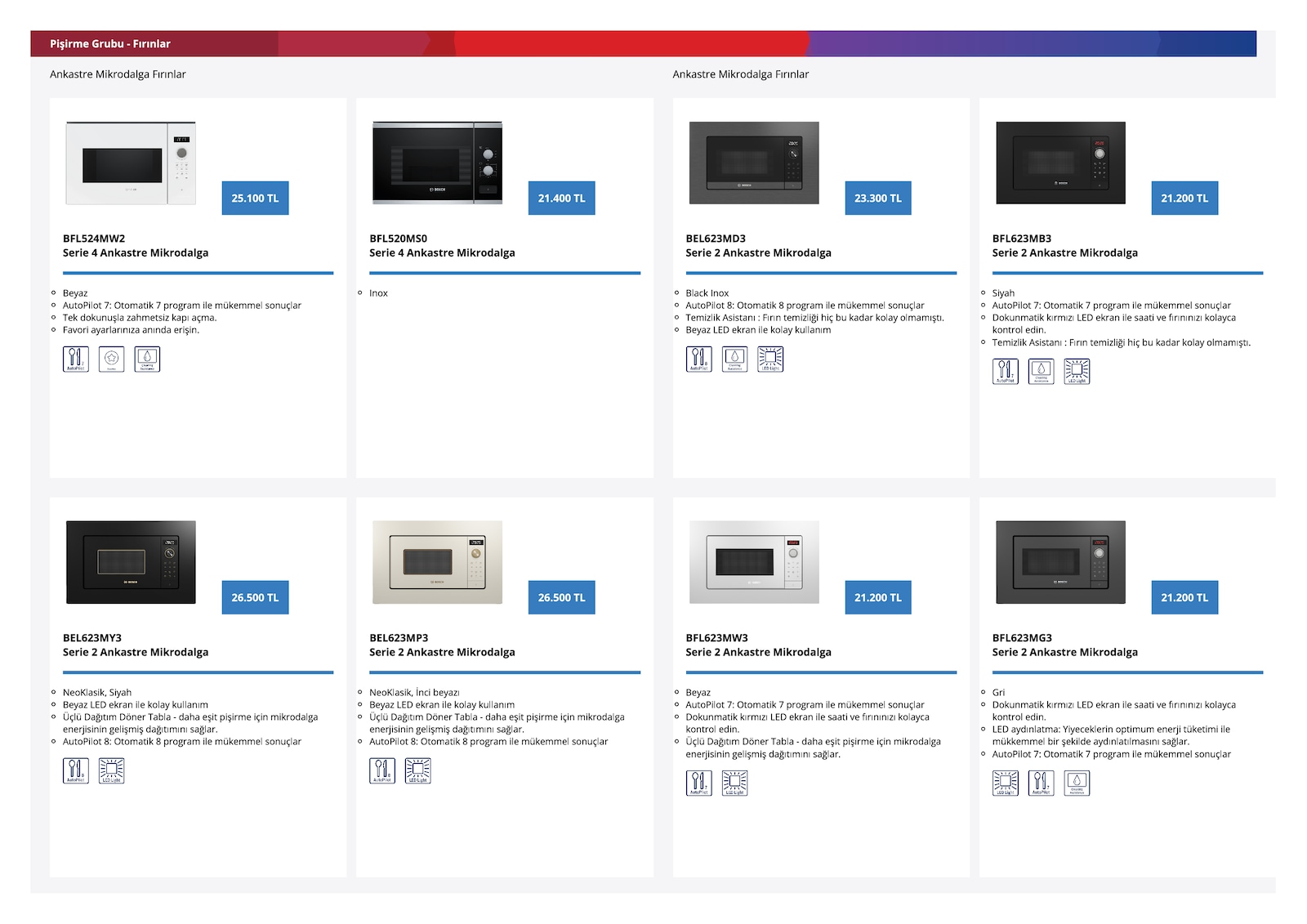
Task: Click the 26.500 TL badge for BEL623MY3
Action: click(256, 598)
